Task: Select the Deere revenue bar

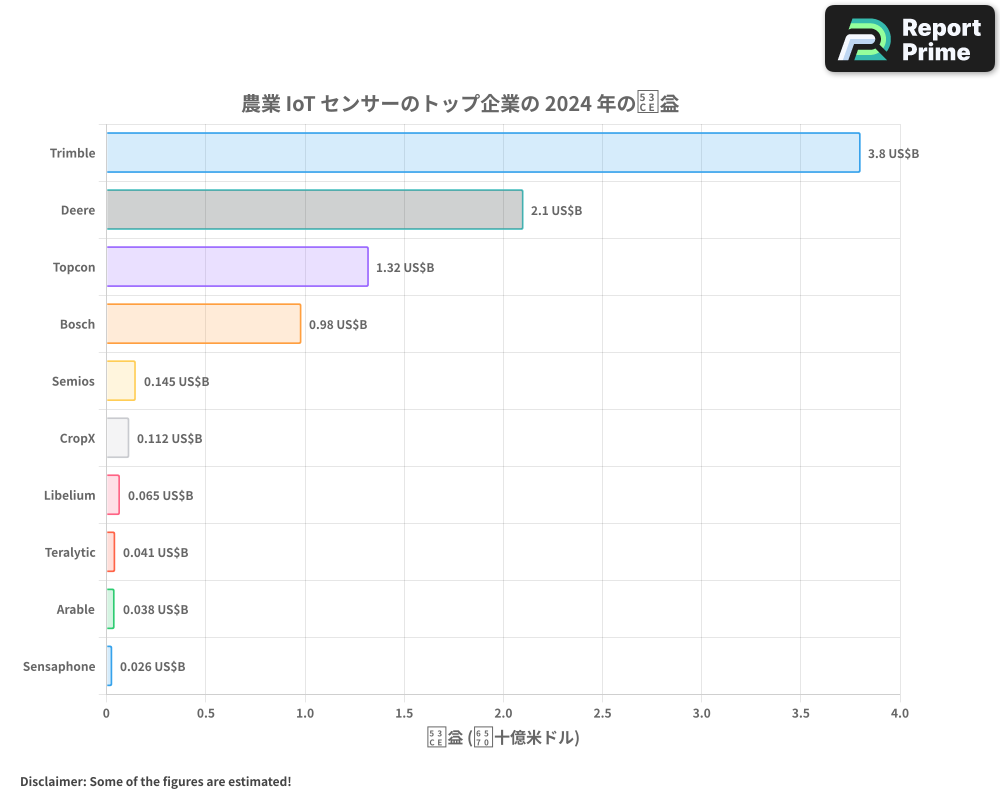Action: 313,210
